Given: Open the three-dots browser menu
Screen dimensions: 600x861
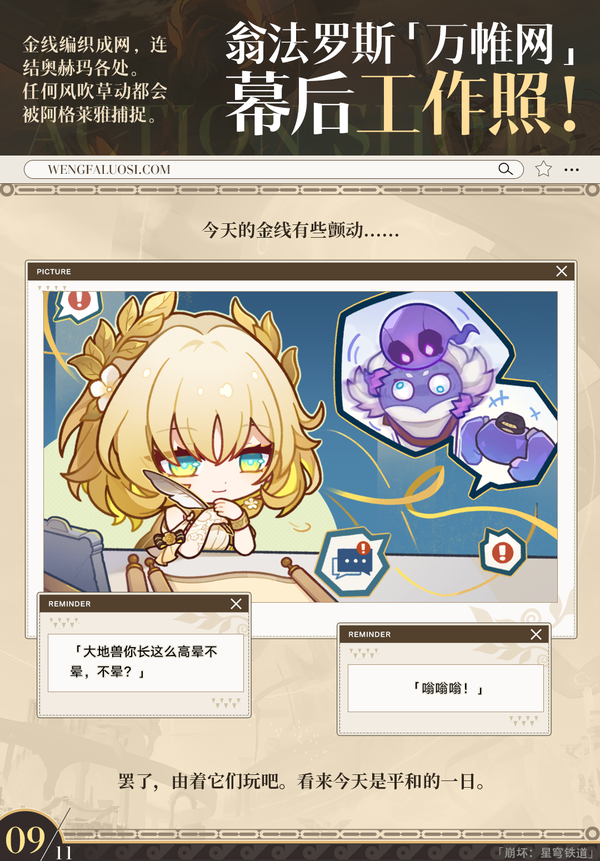Looking at the screenshot, I should 571,169.
